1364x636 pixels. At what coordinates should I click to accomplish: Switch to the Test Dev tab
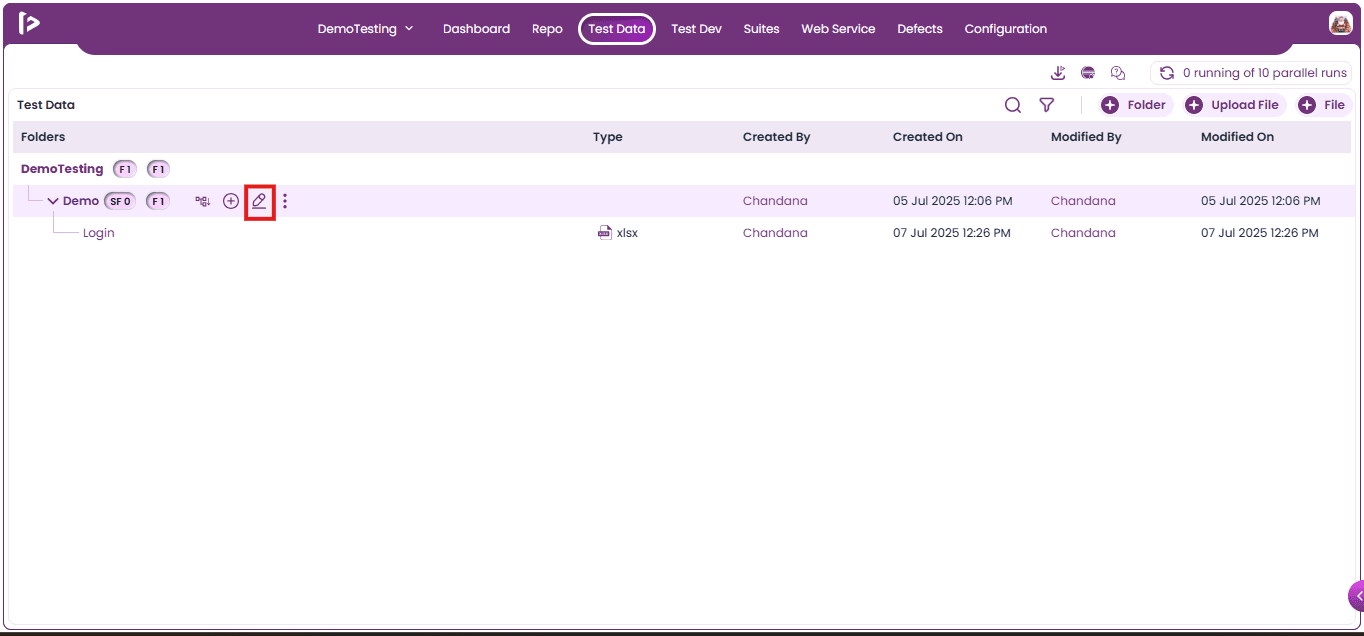(696, 29)
